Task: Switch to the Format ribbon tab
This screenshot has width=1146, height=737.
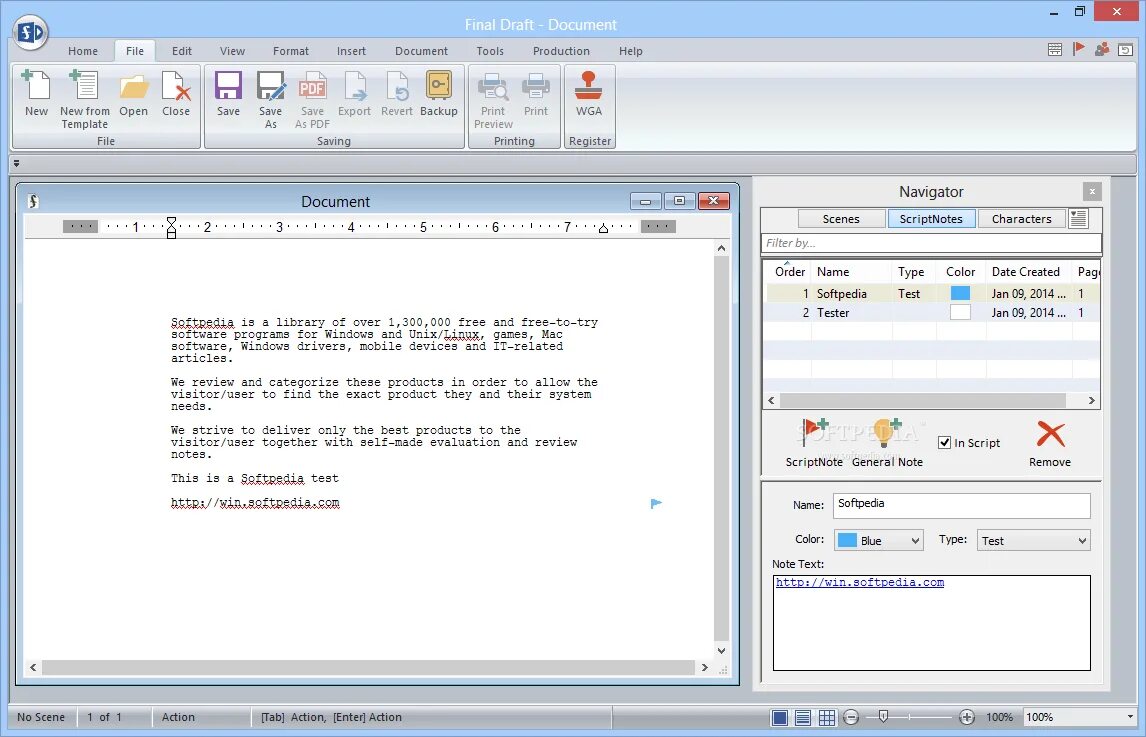Action: (x=291, y=51)
